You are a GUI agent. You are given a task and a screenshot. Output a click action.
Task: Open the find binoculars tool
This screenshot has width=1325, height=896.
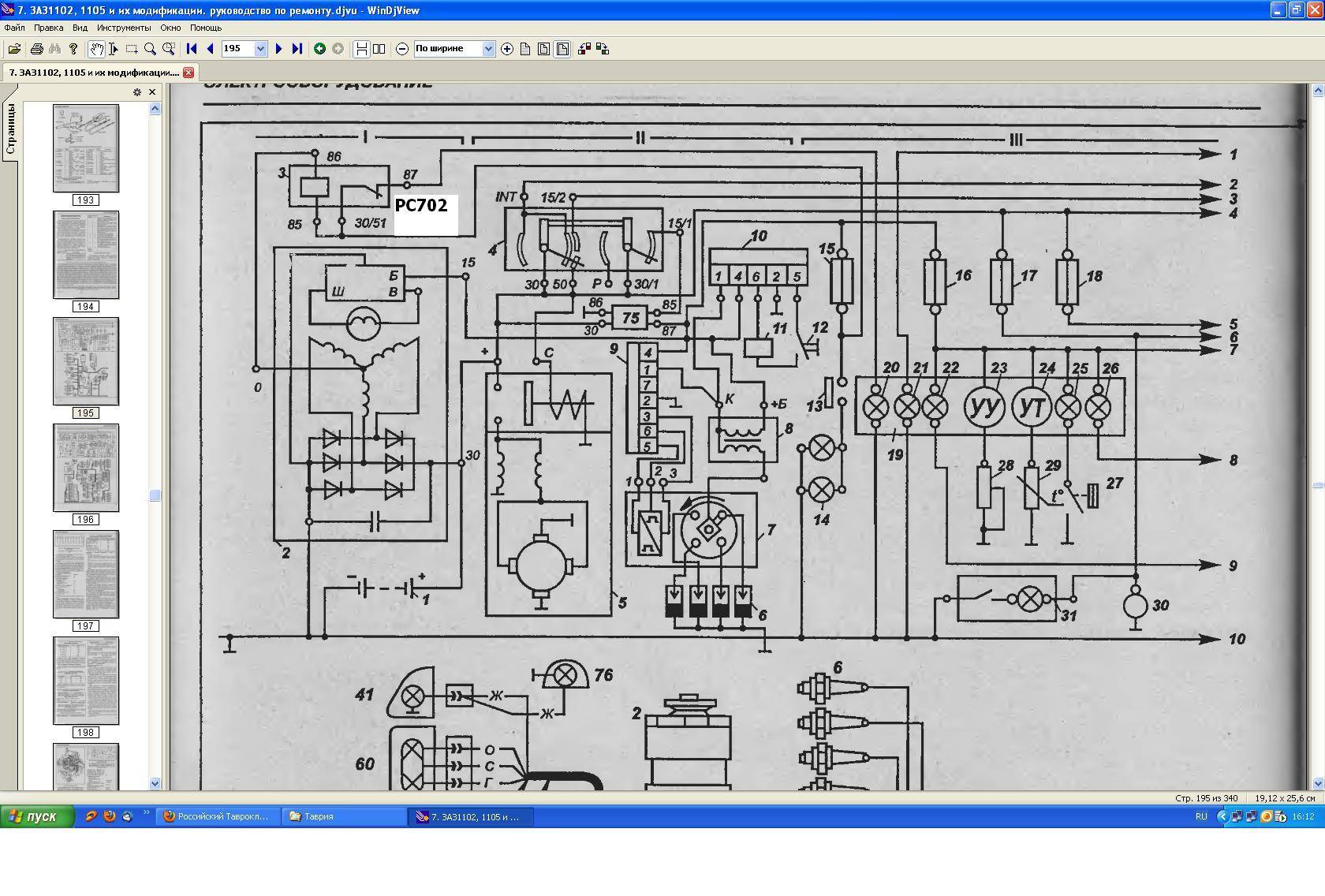(54, 49)
